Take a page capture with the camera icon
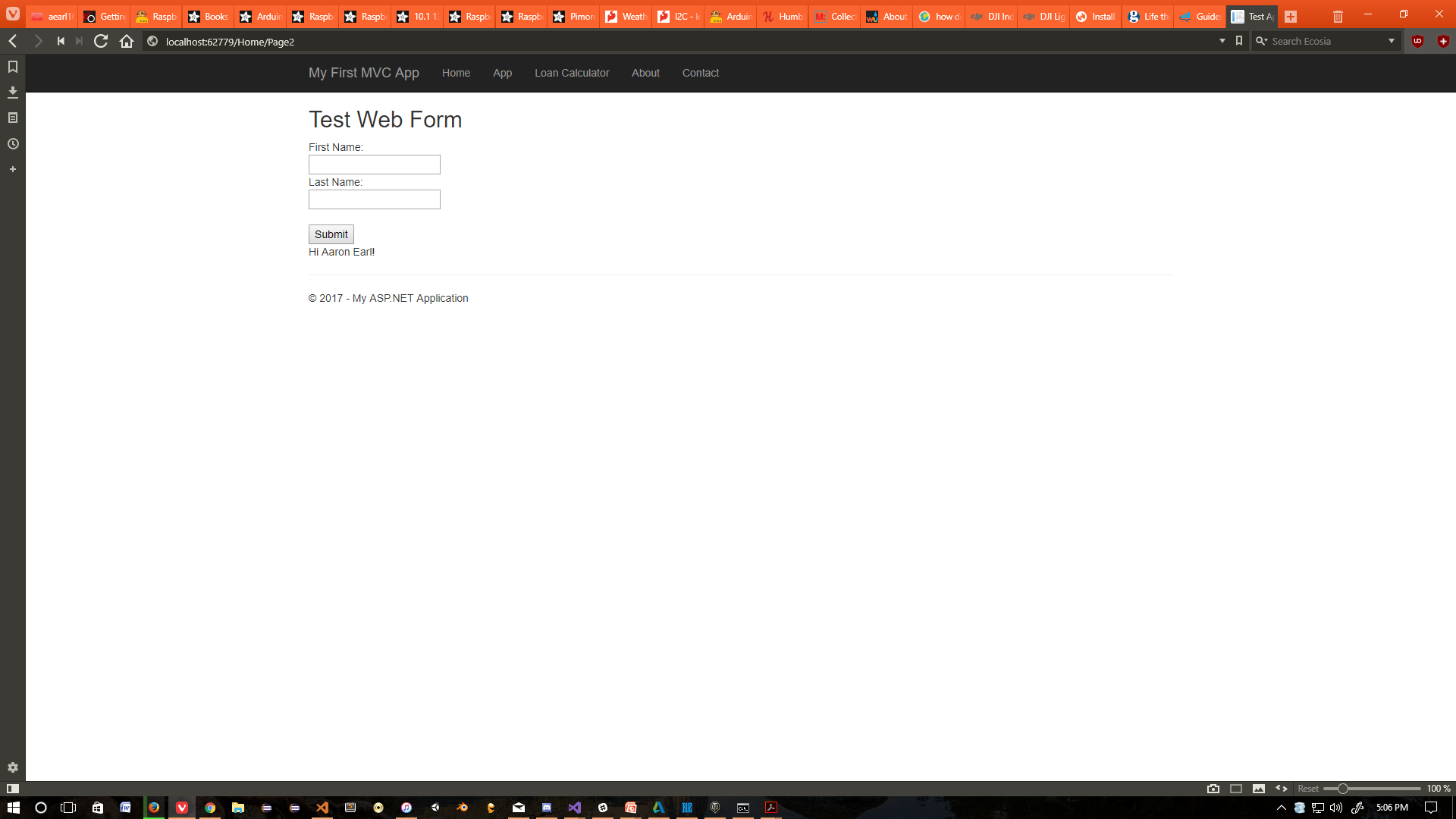This screenshot has width=1456, height=819. (1213, 789)
